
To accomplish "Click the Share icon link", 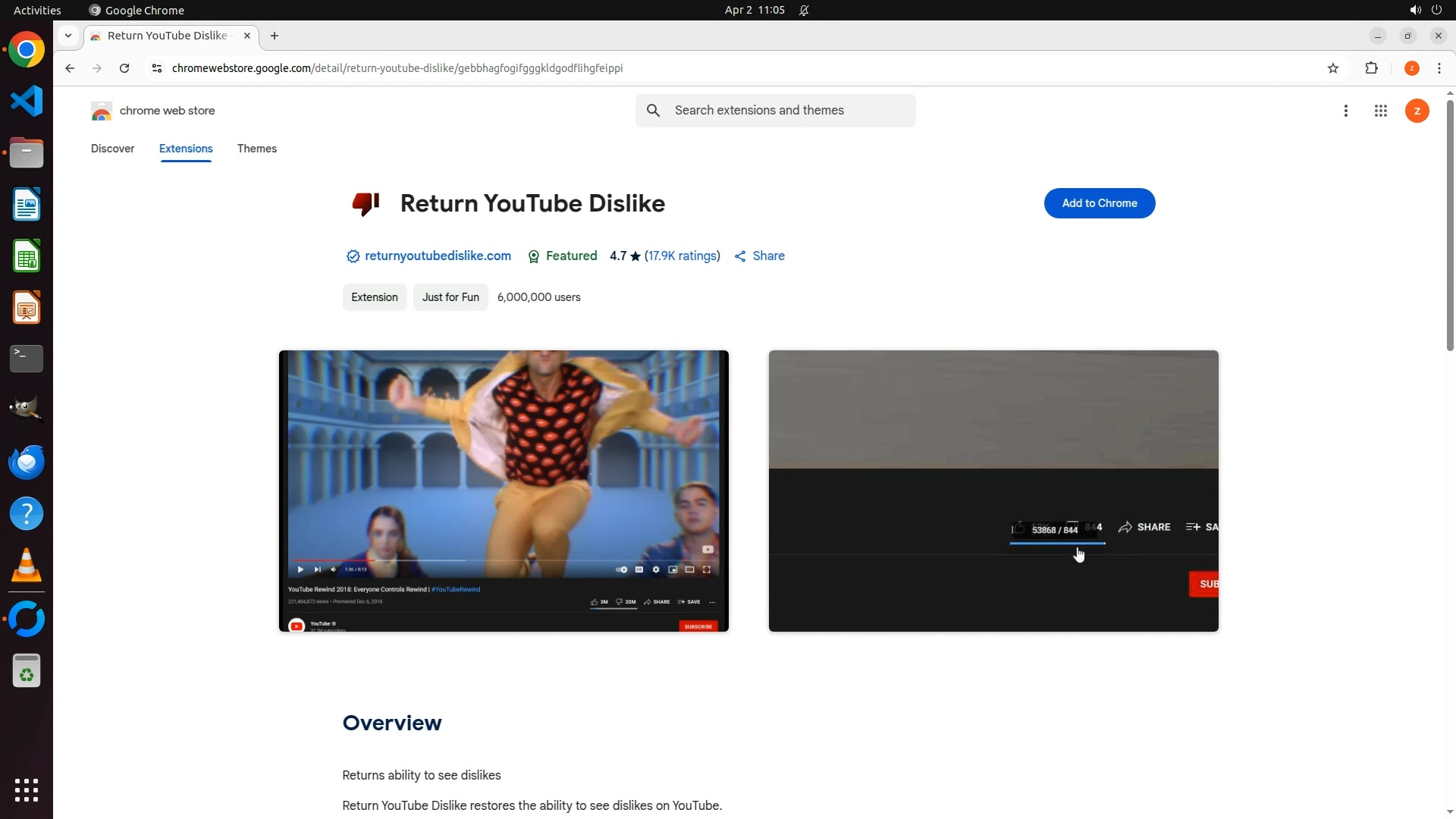I will tap(760, 256).
